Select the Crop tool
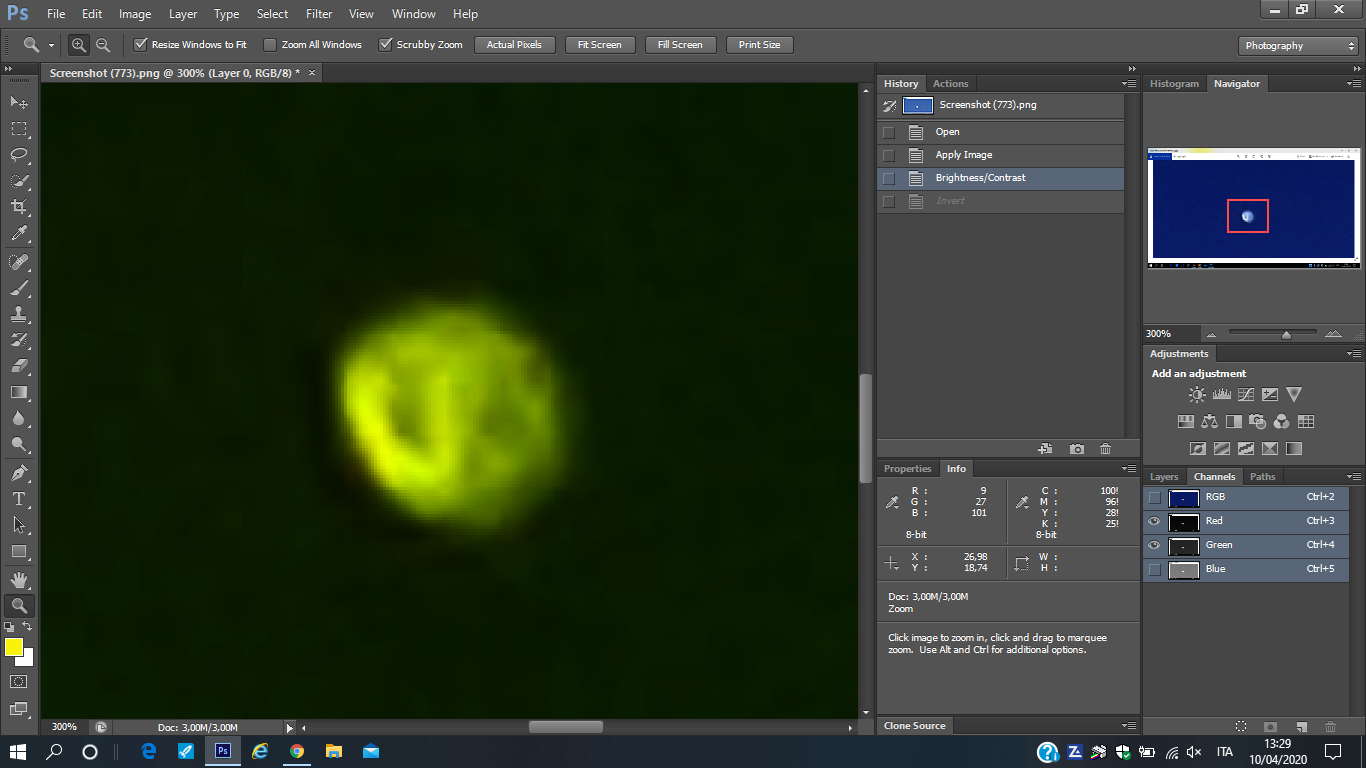Viewport: 1366px width, 768px height. point(19,207)
